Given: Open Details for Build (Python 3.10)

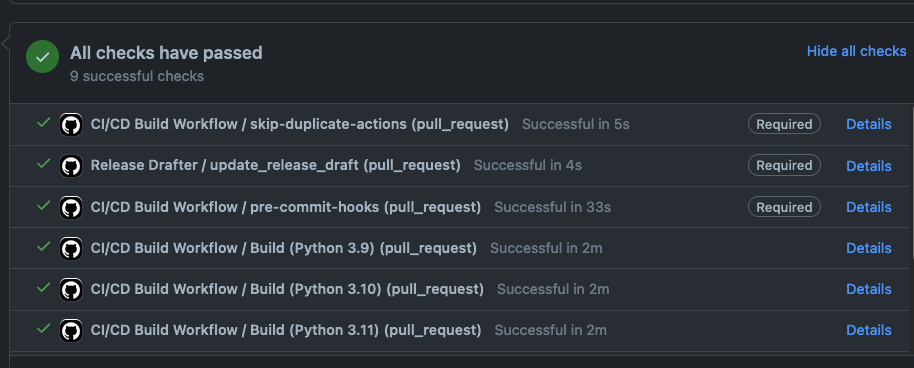Looking at the screenshot, I should point(869,289).
